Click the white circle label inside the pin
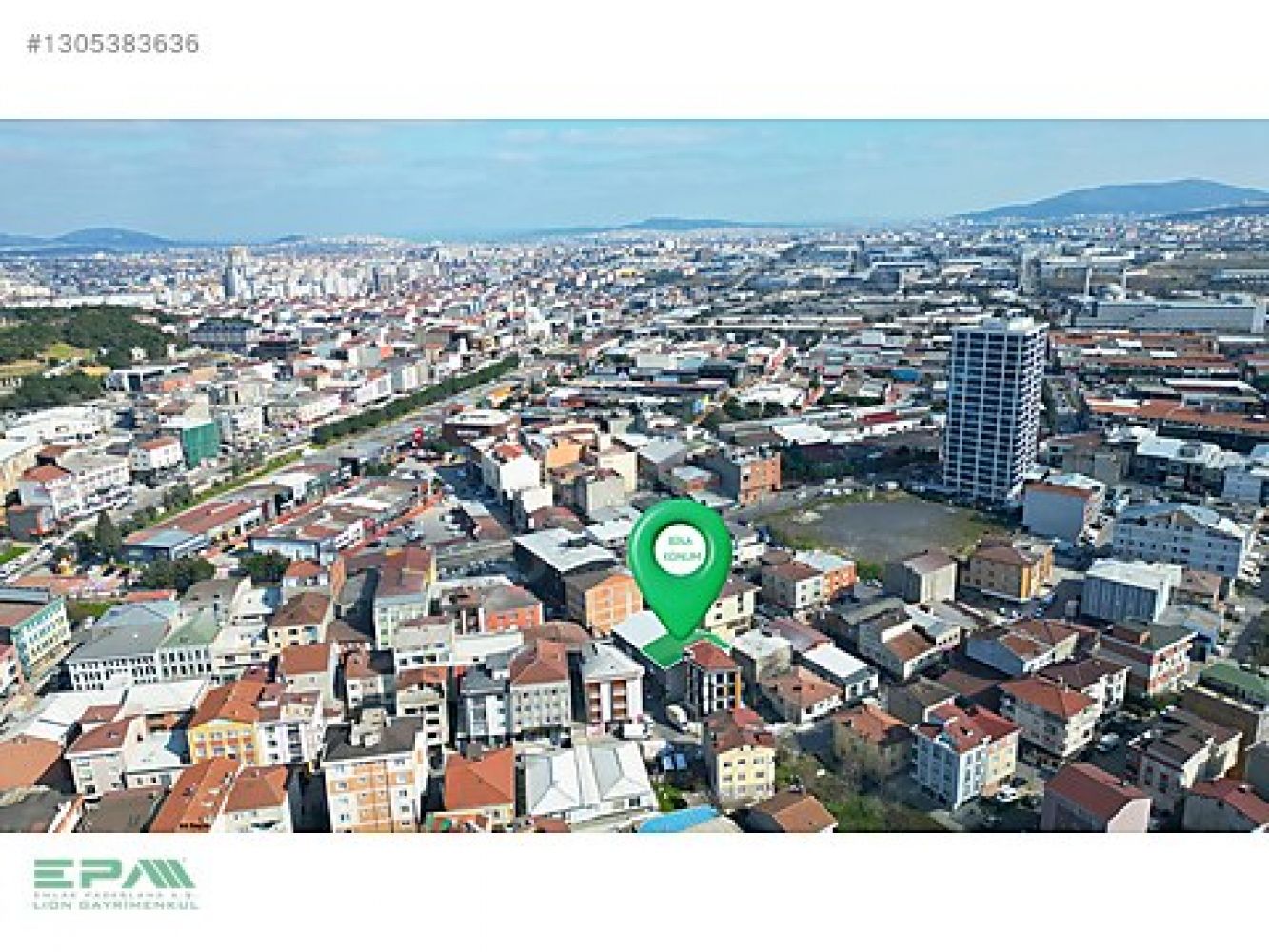This screenshot has height=952, width=1269. pyautogui.click(x=680, y=551)
